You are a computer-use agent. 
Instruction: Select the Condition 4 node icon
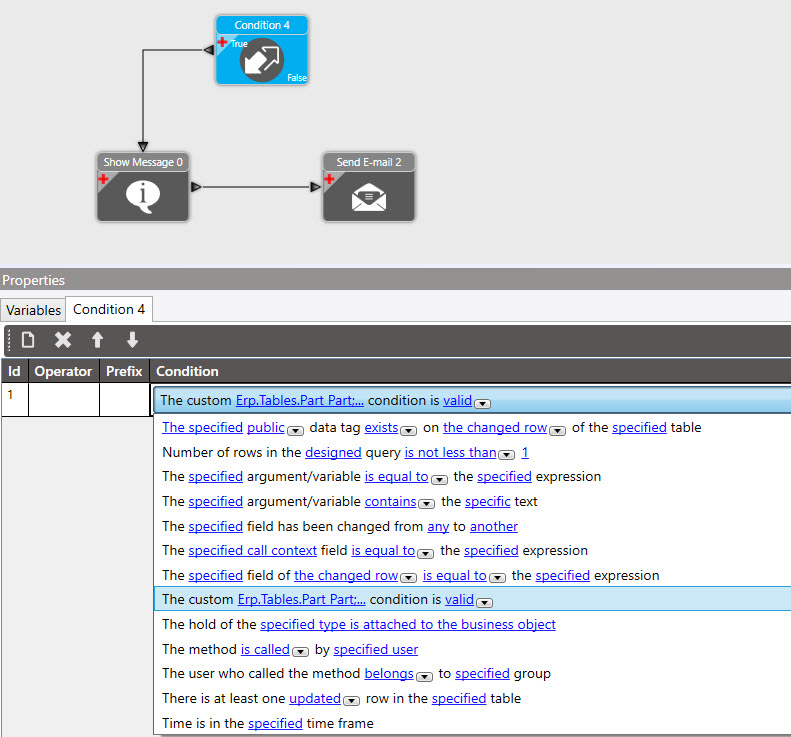coord(262,60)
